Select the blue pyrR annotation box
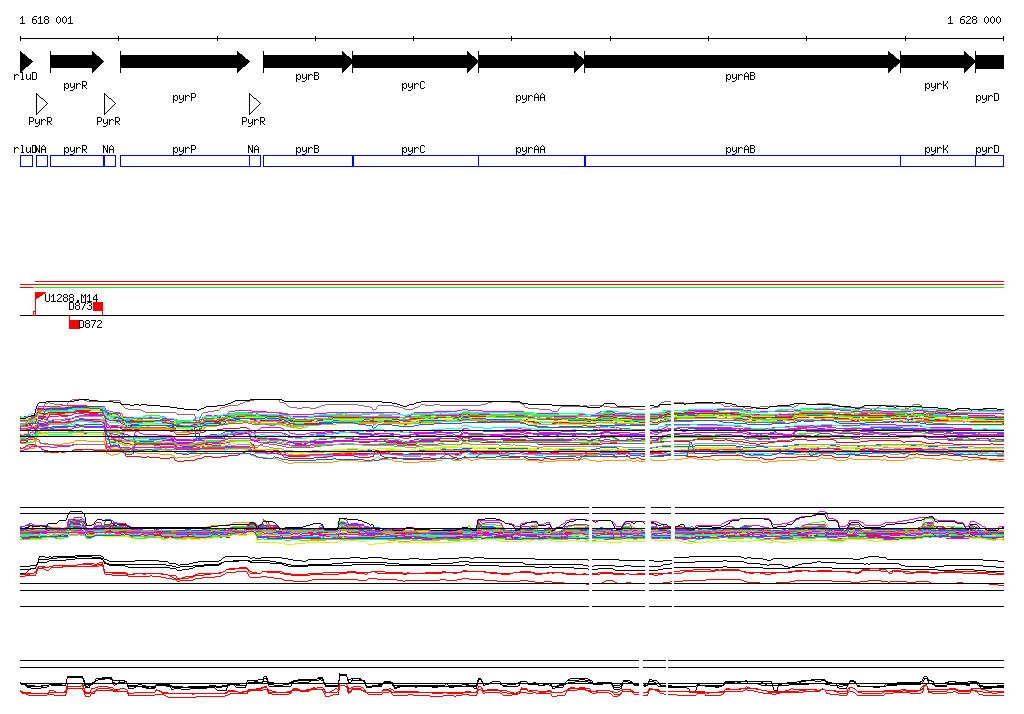This screenshot has height=714, width=1024. point(77,161)
